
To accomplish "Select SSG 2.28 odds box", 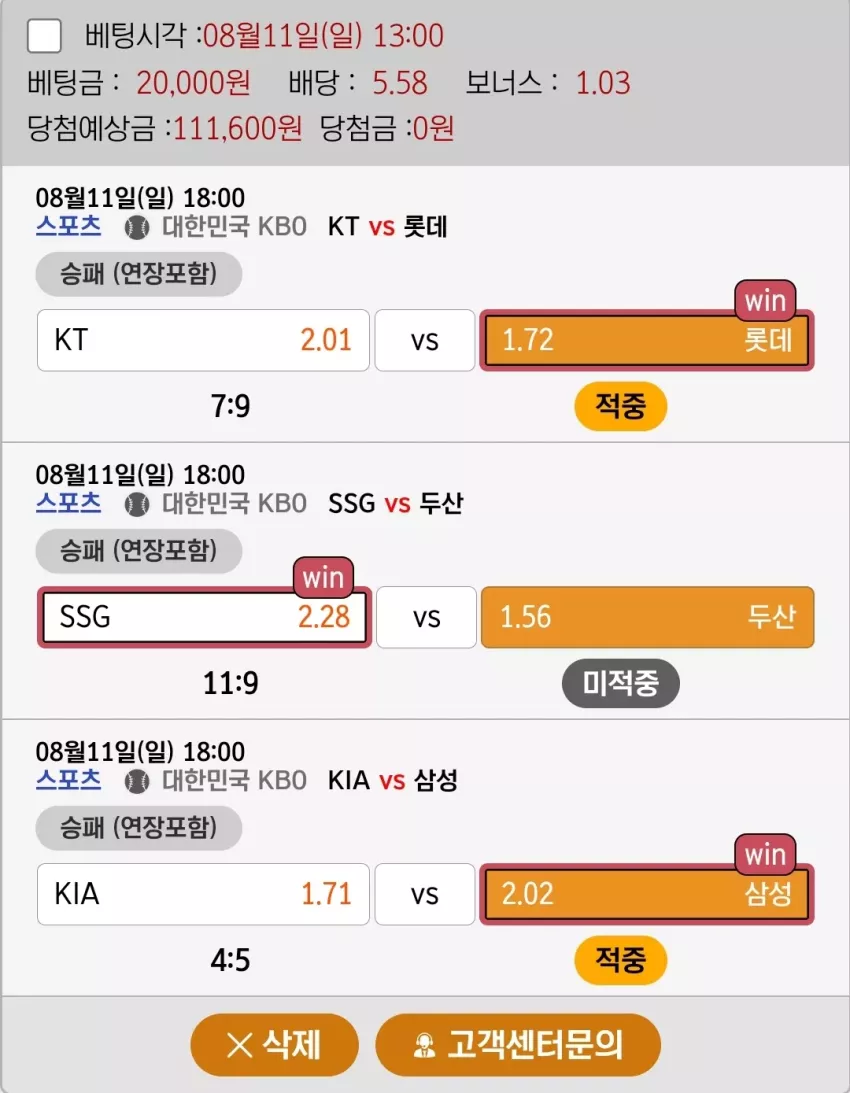I will [204, 617].
